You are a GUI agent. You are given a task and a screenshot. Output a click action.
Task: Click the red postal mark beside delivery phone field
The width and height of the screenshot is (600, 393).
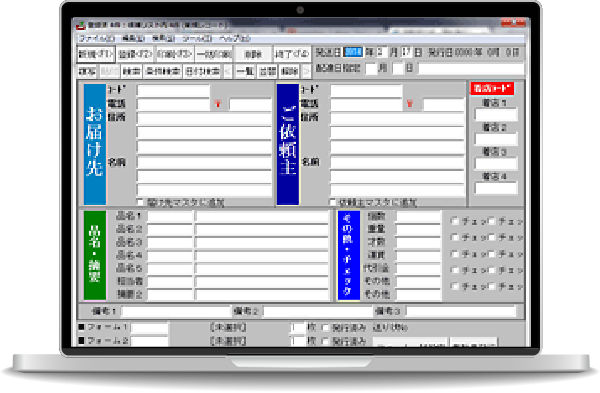[x=218, y=104]
